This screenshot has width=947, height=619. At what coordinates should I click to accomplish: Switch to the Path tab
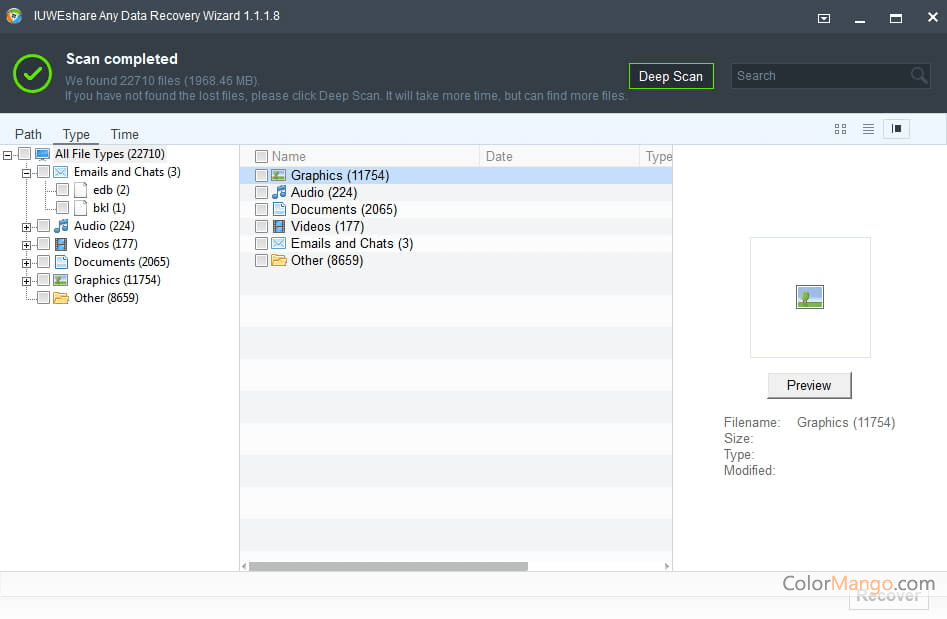(28, 134)
